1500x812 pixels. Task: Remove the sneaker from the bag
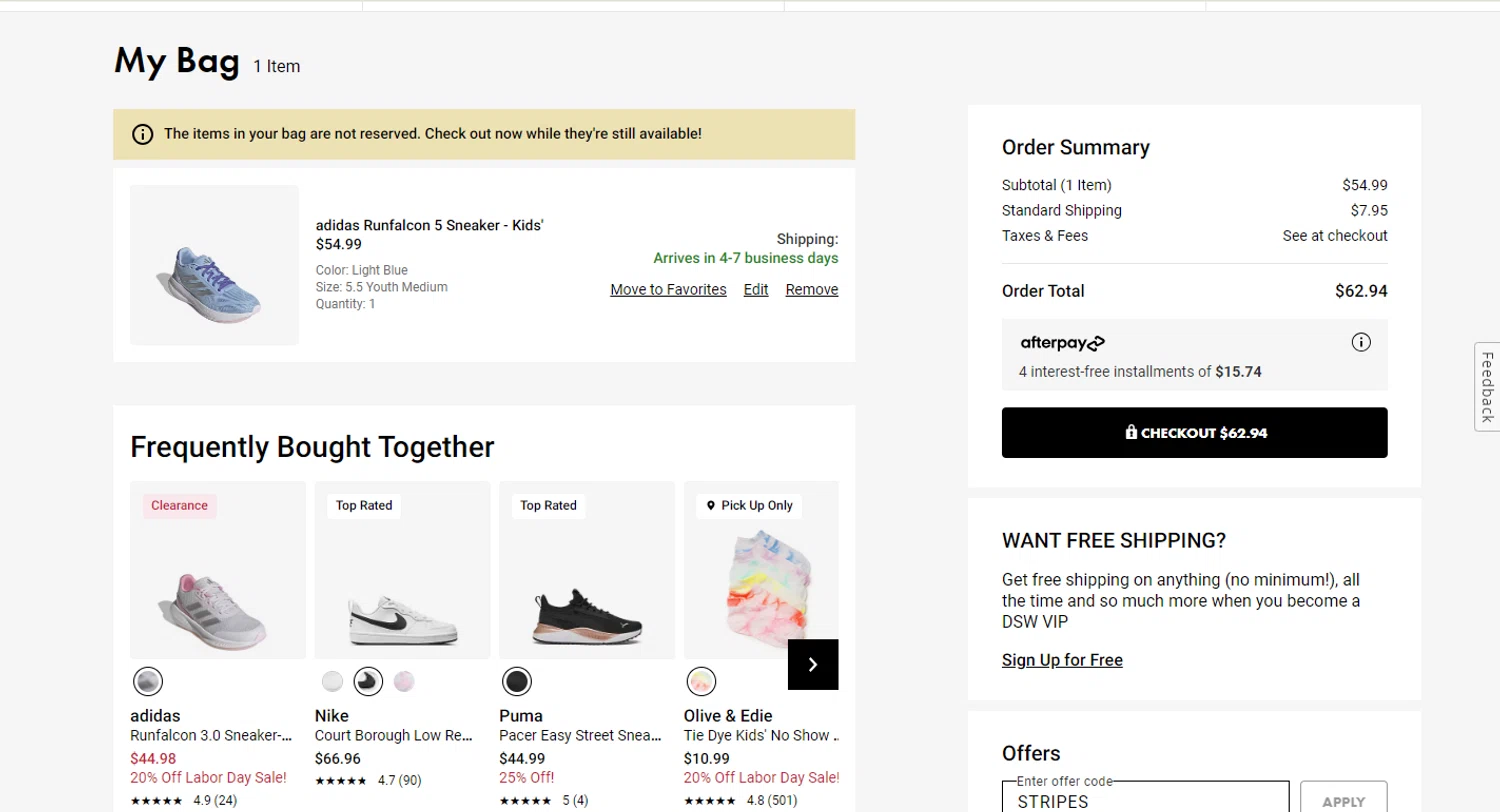tap(812, 290)
